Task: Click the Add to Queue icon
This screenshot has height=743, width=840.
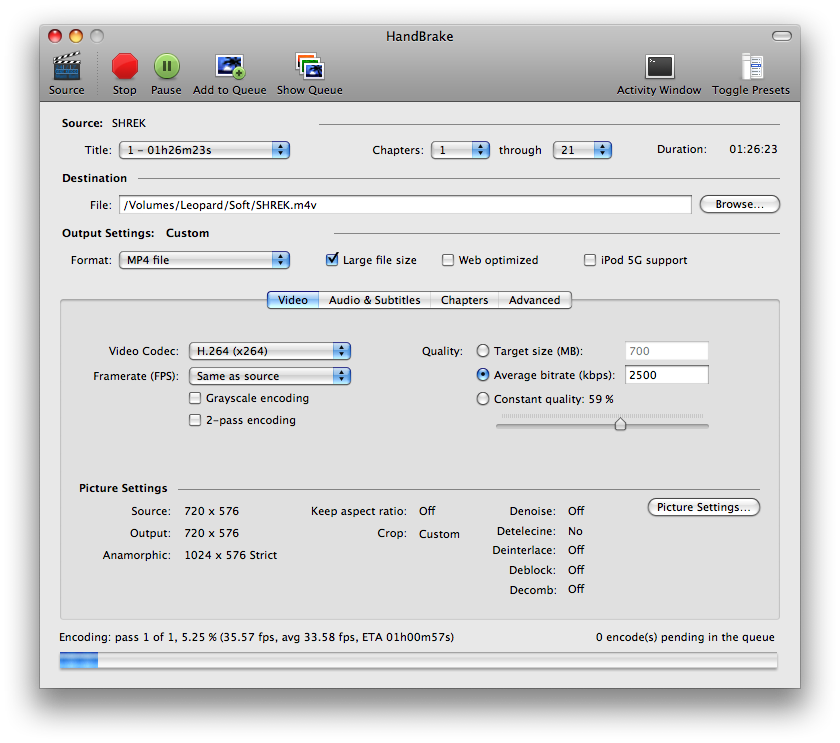Action: (x=230, y=66)
